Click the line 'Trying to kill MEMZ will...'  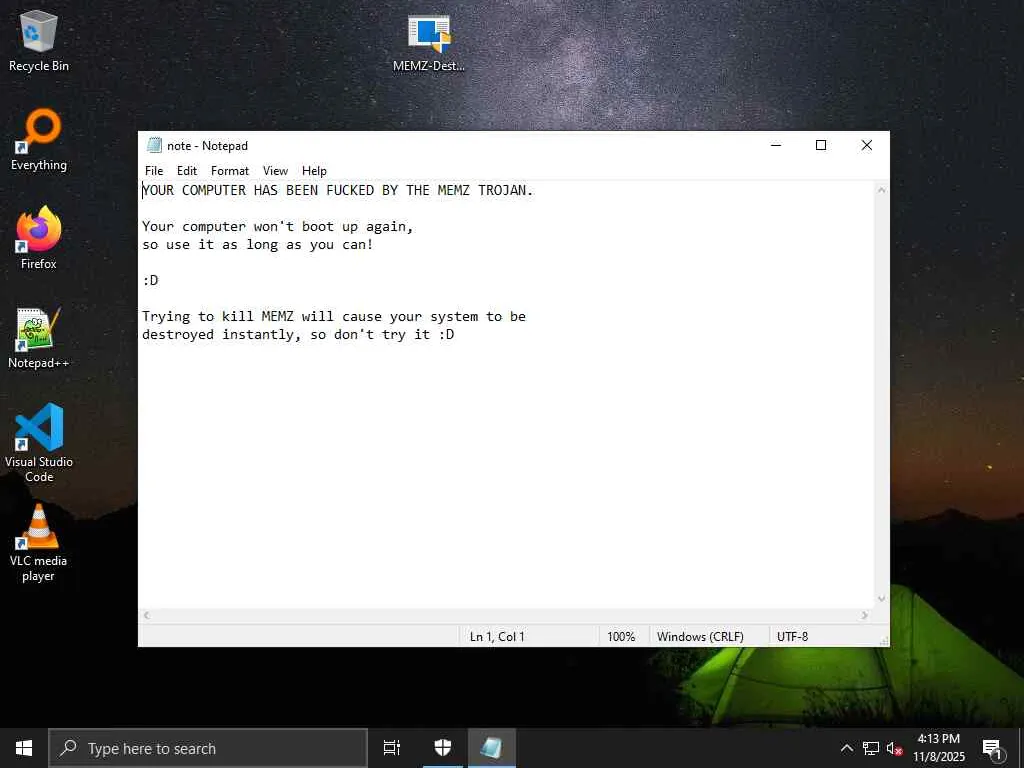(334, 317)
